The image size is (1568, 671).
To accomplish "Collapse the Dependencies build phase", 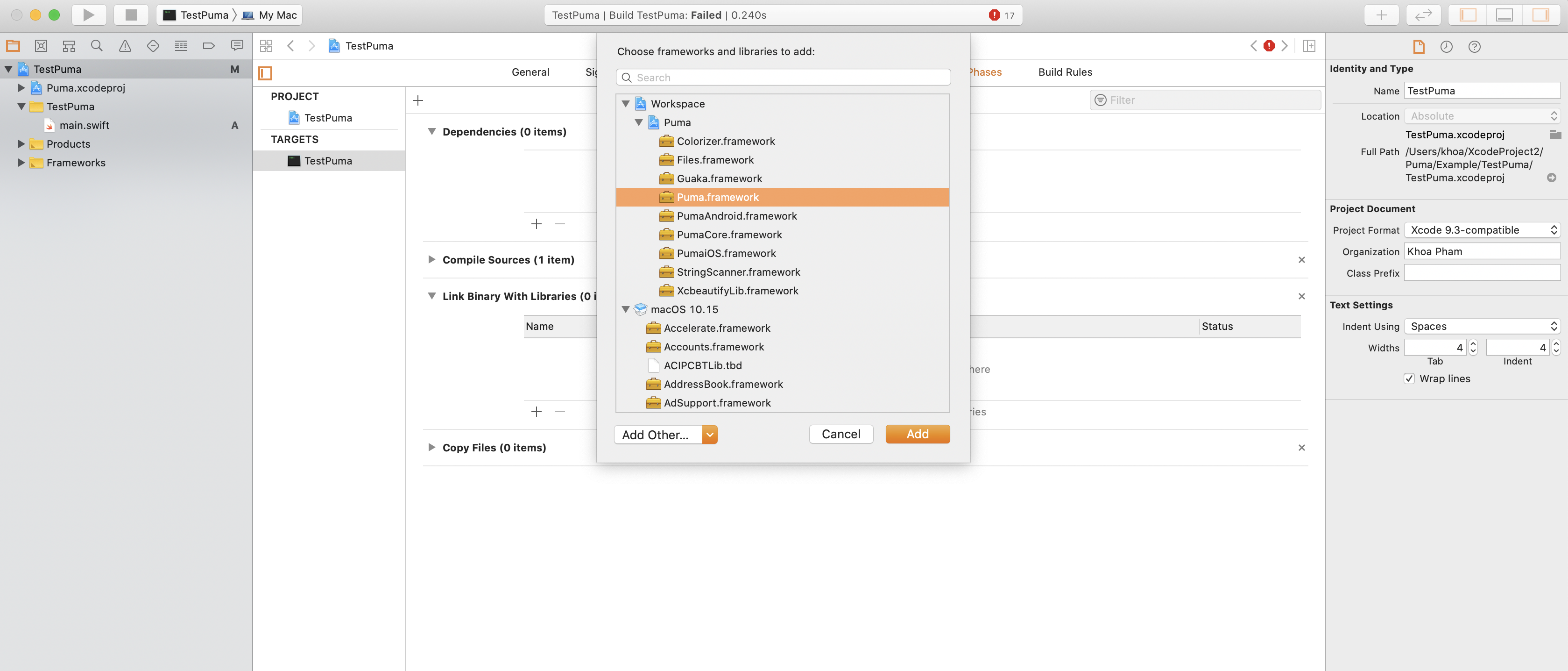I will (x=431, y=131).
